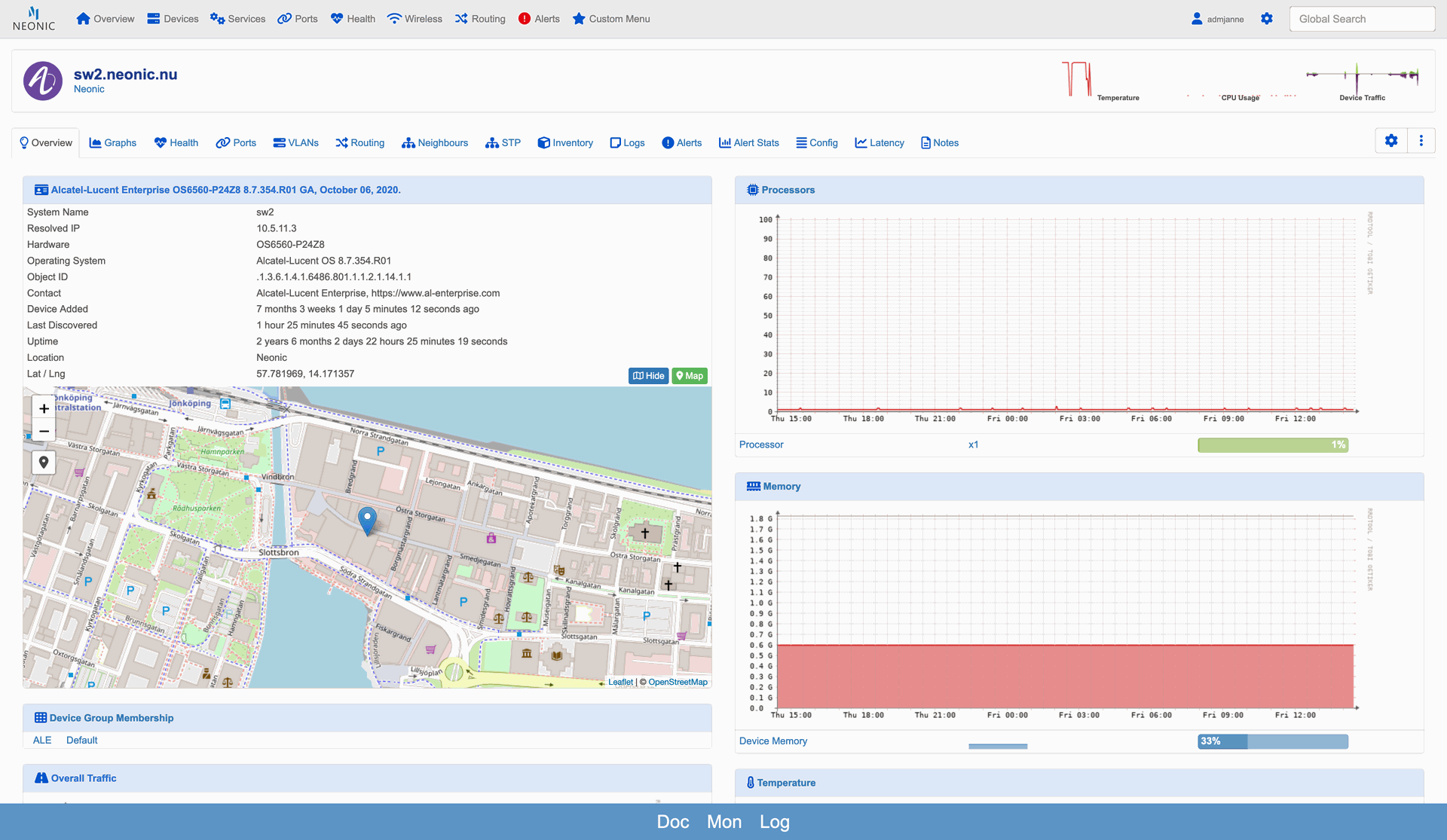1447x840 pixels.
Task: Click the Neonic logo in the navbar
Action: 34,19
